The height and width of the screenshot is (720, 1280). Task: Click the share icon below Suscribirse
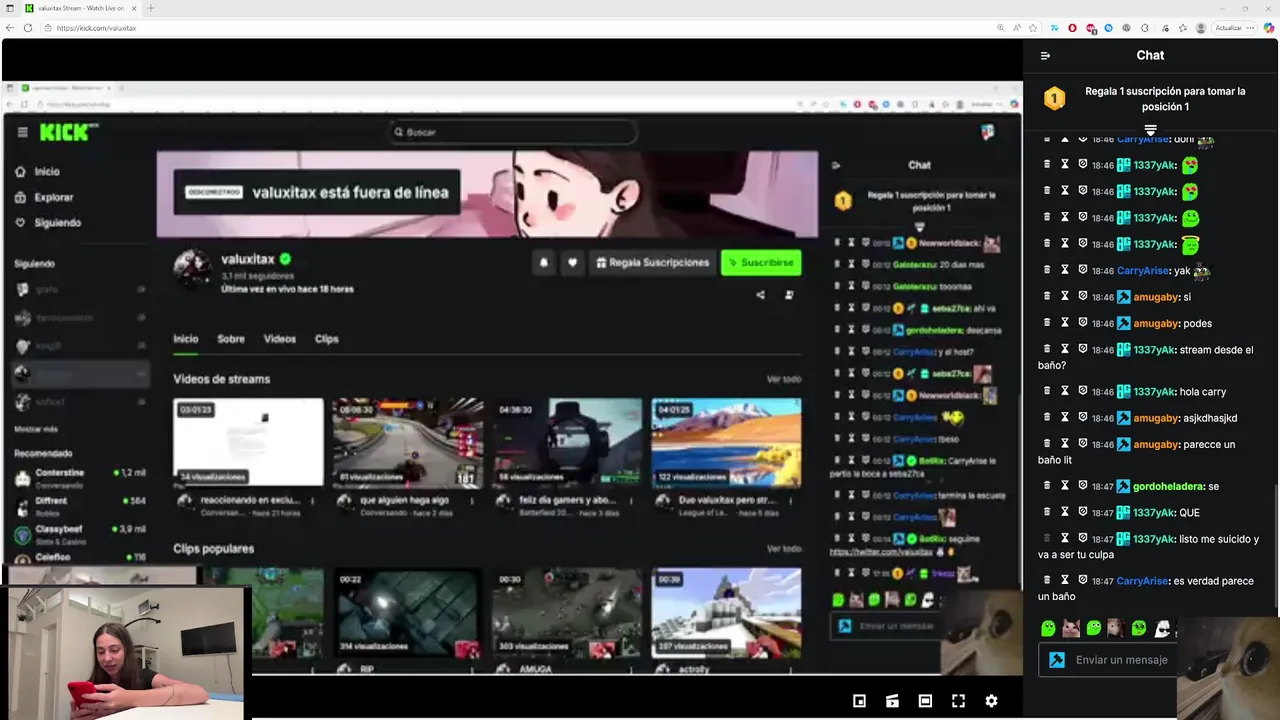click(760, 295)
